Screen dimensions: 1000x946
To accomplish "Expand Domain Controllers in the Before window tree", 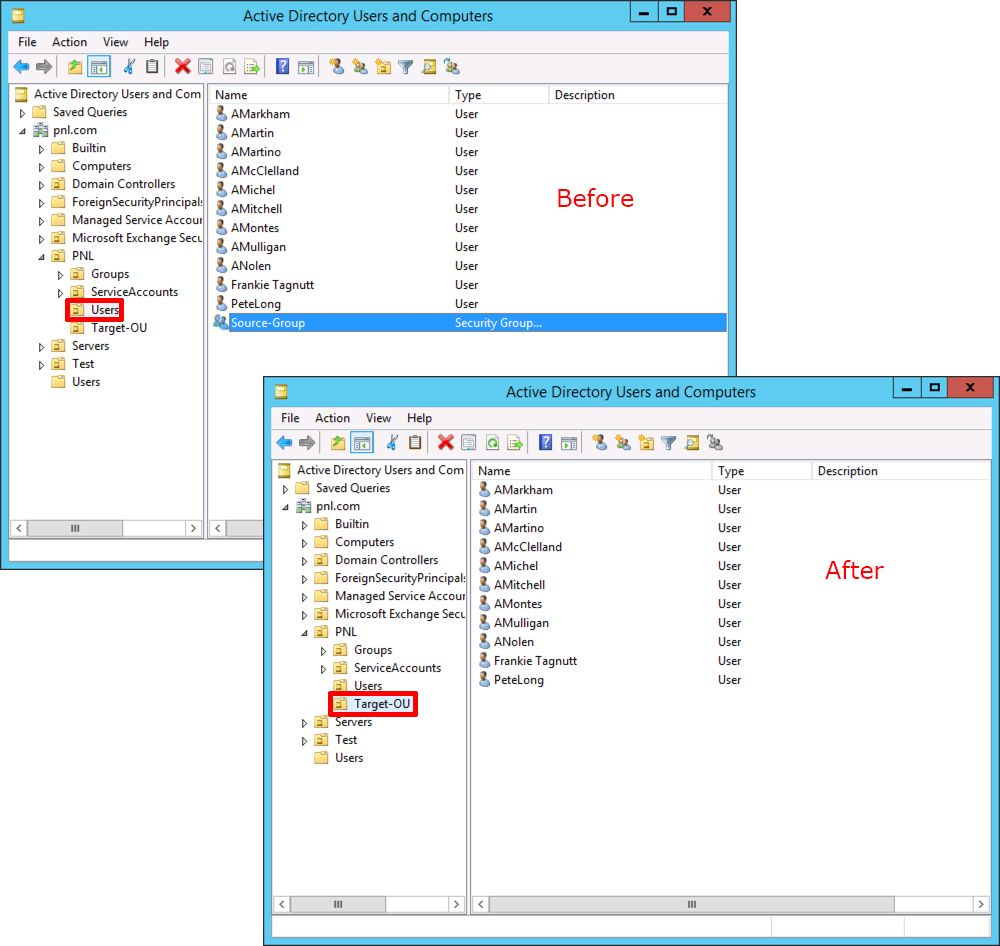I will [42, 185].
